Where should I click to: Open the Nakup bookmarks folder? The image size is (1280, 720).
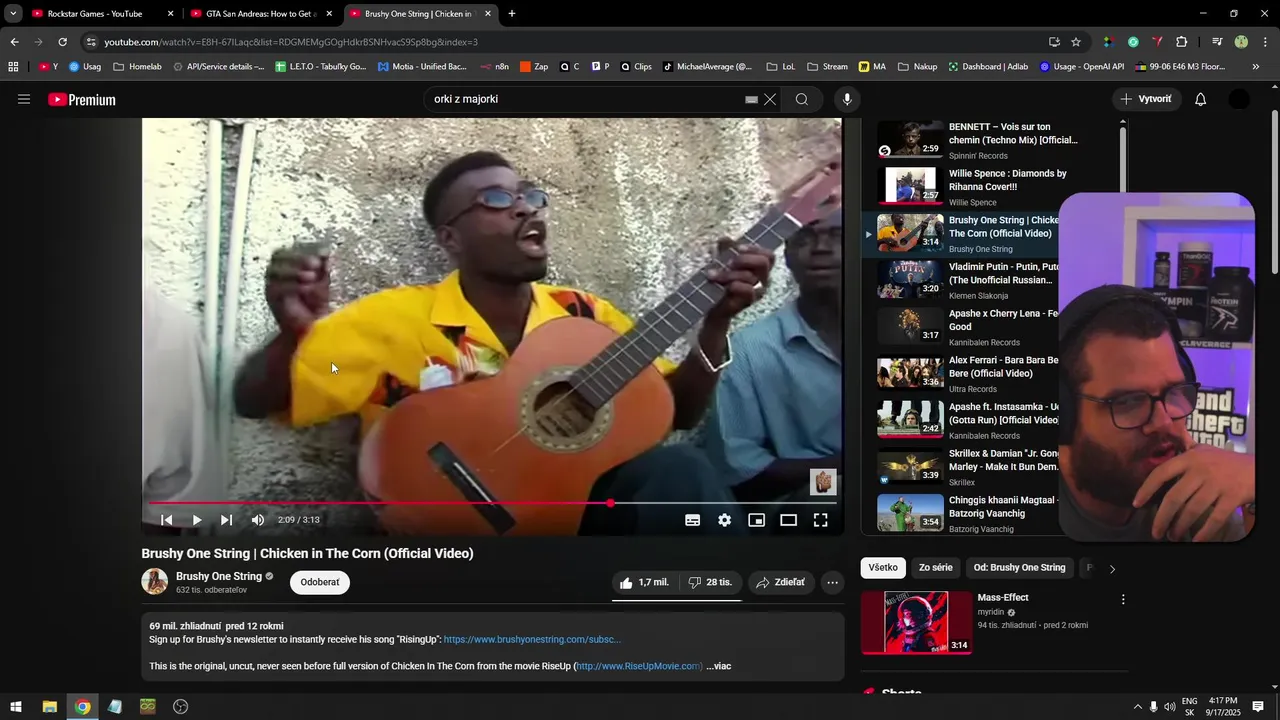pyautogui.click(x=918, y=67)
